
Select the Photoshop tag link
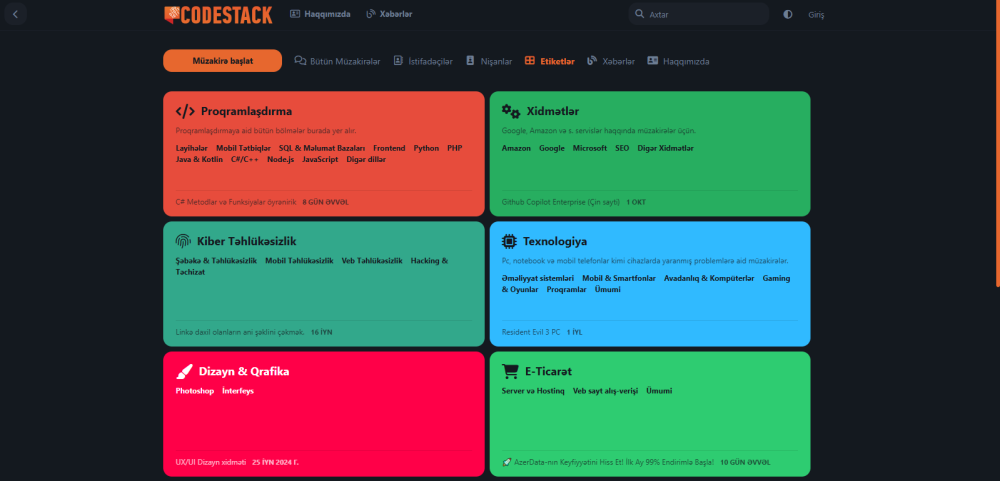click(195, 391)
